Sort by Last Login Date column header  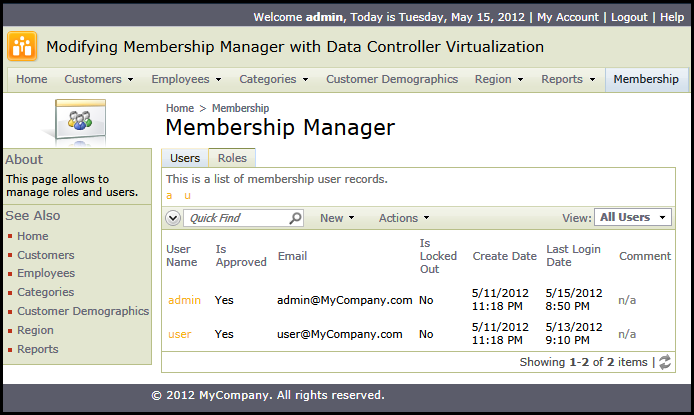(573, 256)
